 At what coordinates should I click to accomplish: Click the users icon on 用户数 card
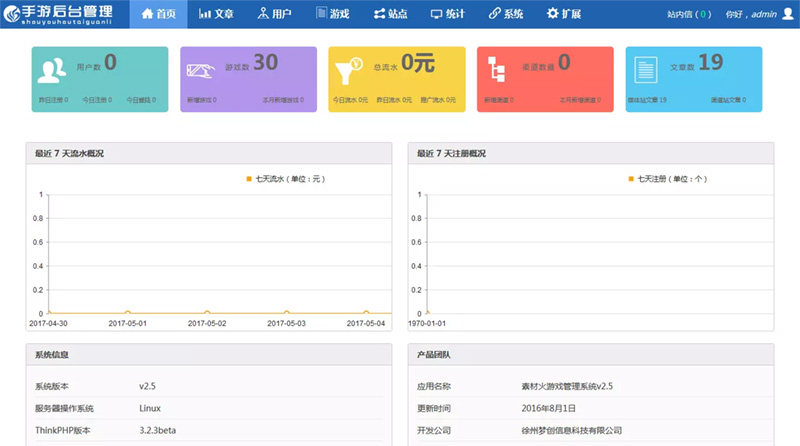tap(52, 71)
